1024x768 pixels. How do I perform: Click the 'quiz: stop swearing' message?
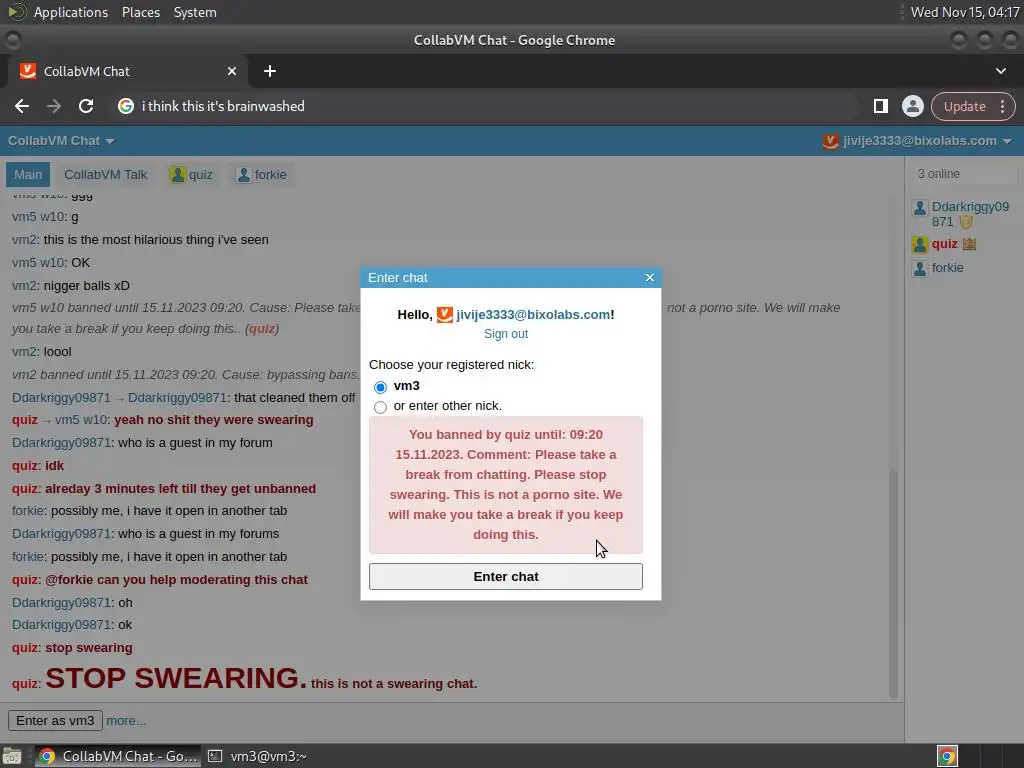pyautogui.click(x=72, y=648)
